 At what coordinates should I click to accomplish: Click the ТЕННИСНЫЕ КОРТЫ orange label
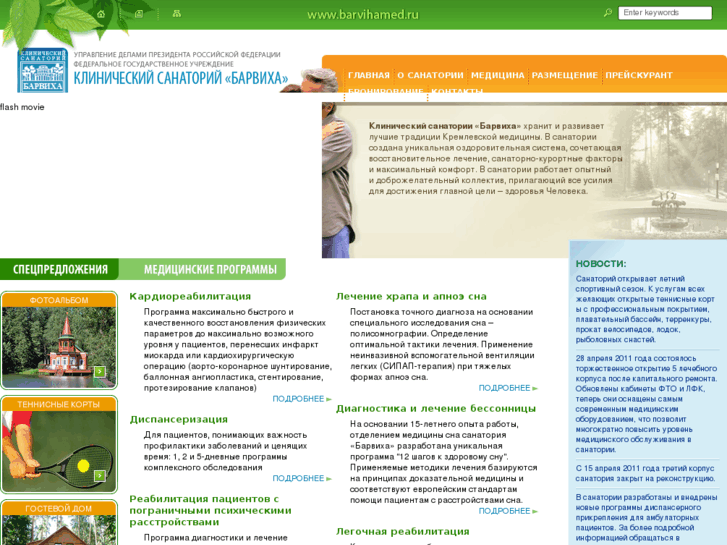click(x=59, y=404)
